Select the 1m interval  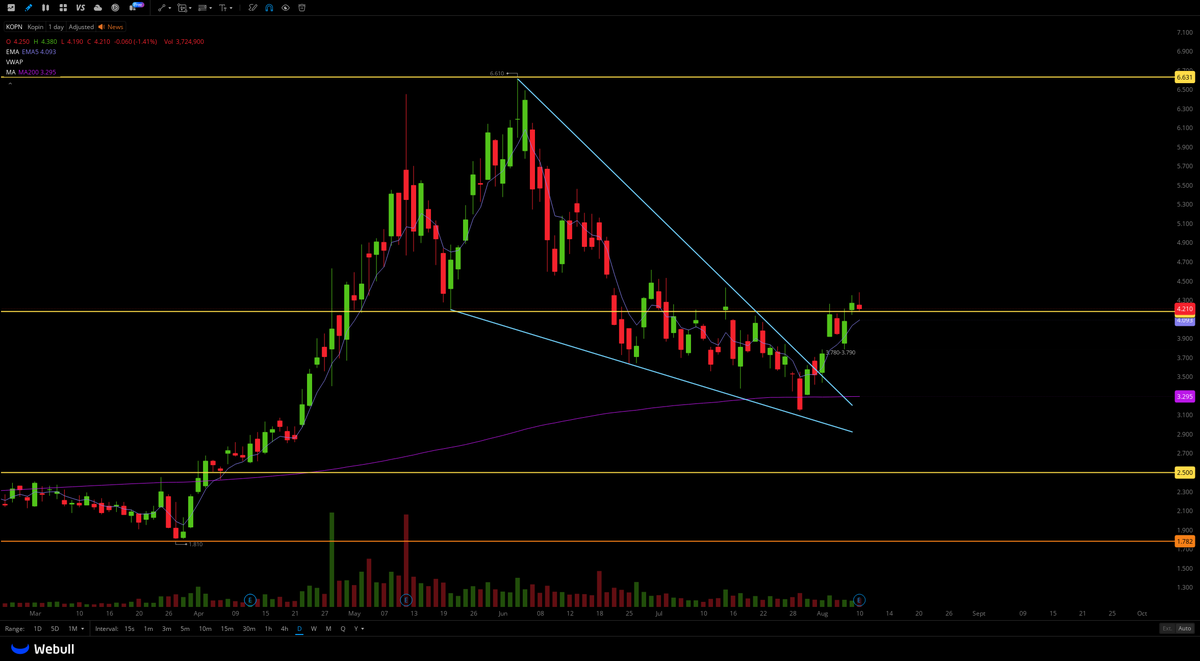click(148, 629)
